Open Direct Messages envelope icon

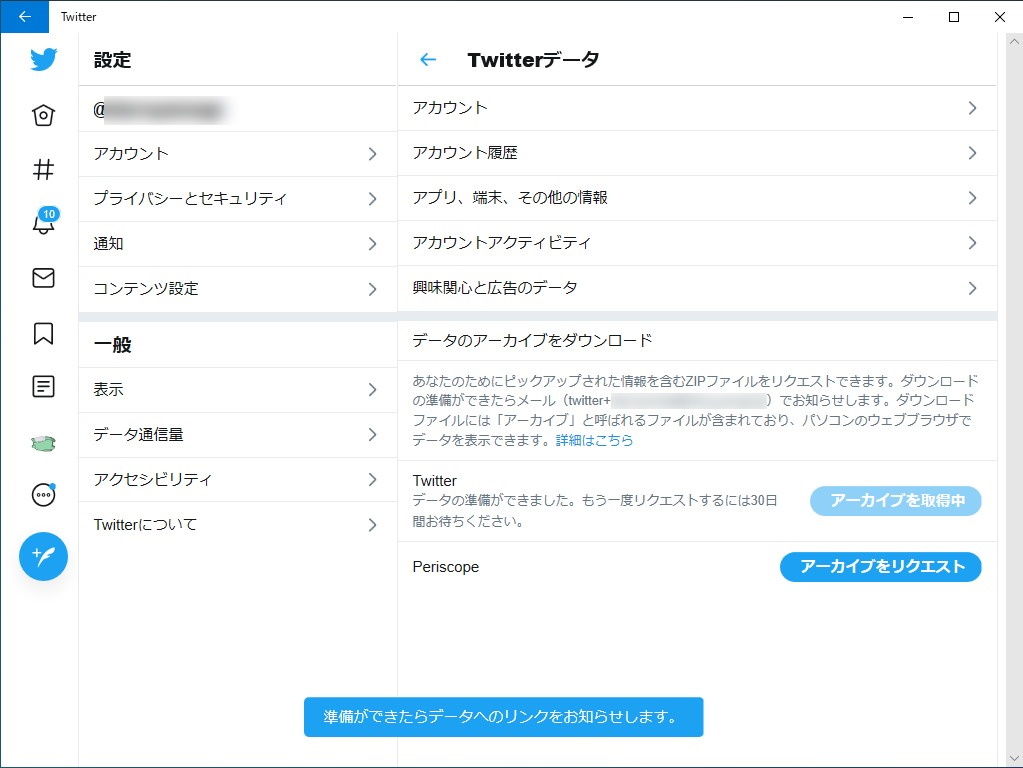[x=42, y=280]
